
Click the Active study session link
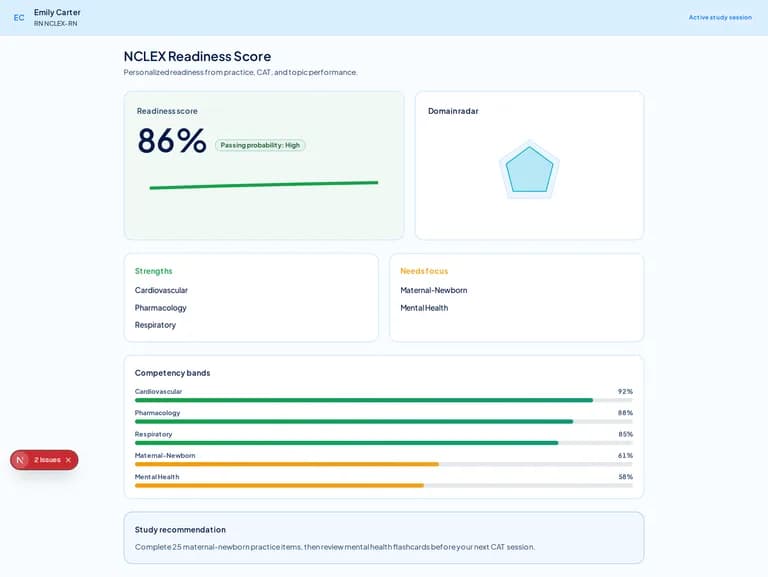720,17
